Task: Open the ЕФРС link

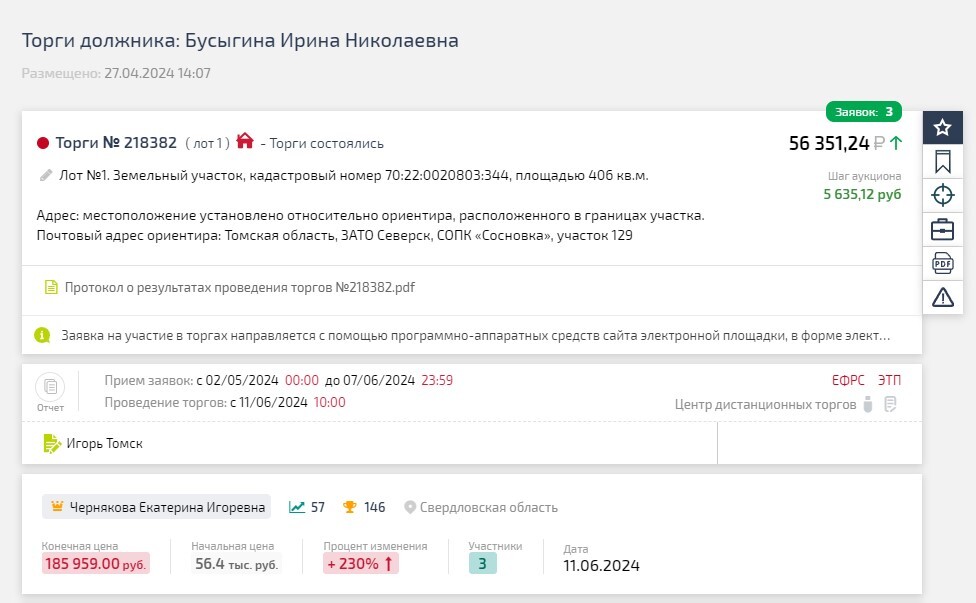Action: [848, 380]
